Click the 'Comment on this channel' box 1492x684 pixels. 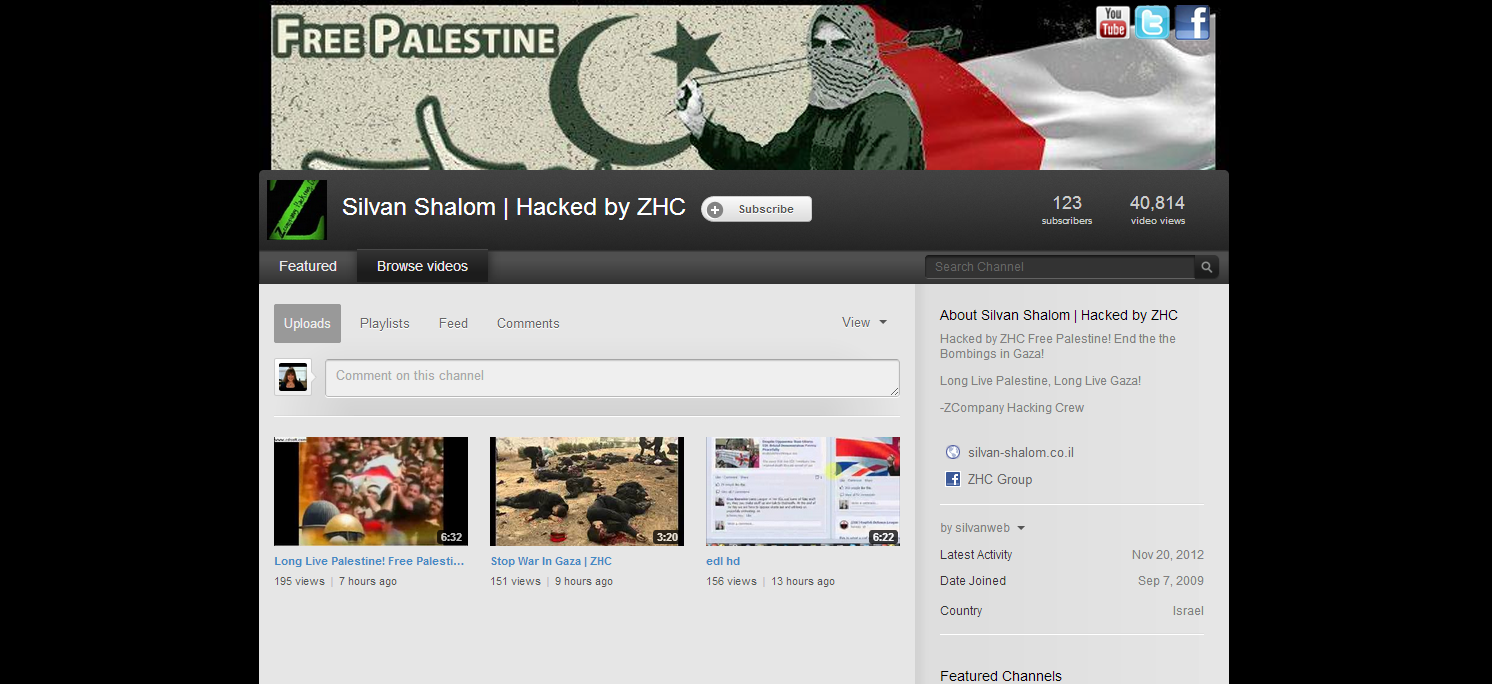point(612,378)
